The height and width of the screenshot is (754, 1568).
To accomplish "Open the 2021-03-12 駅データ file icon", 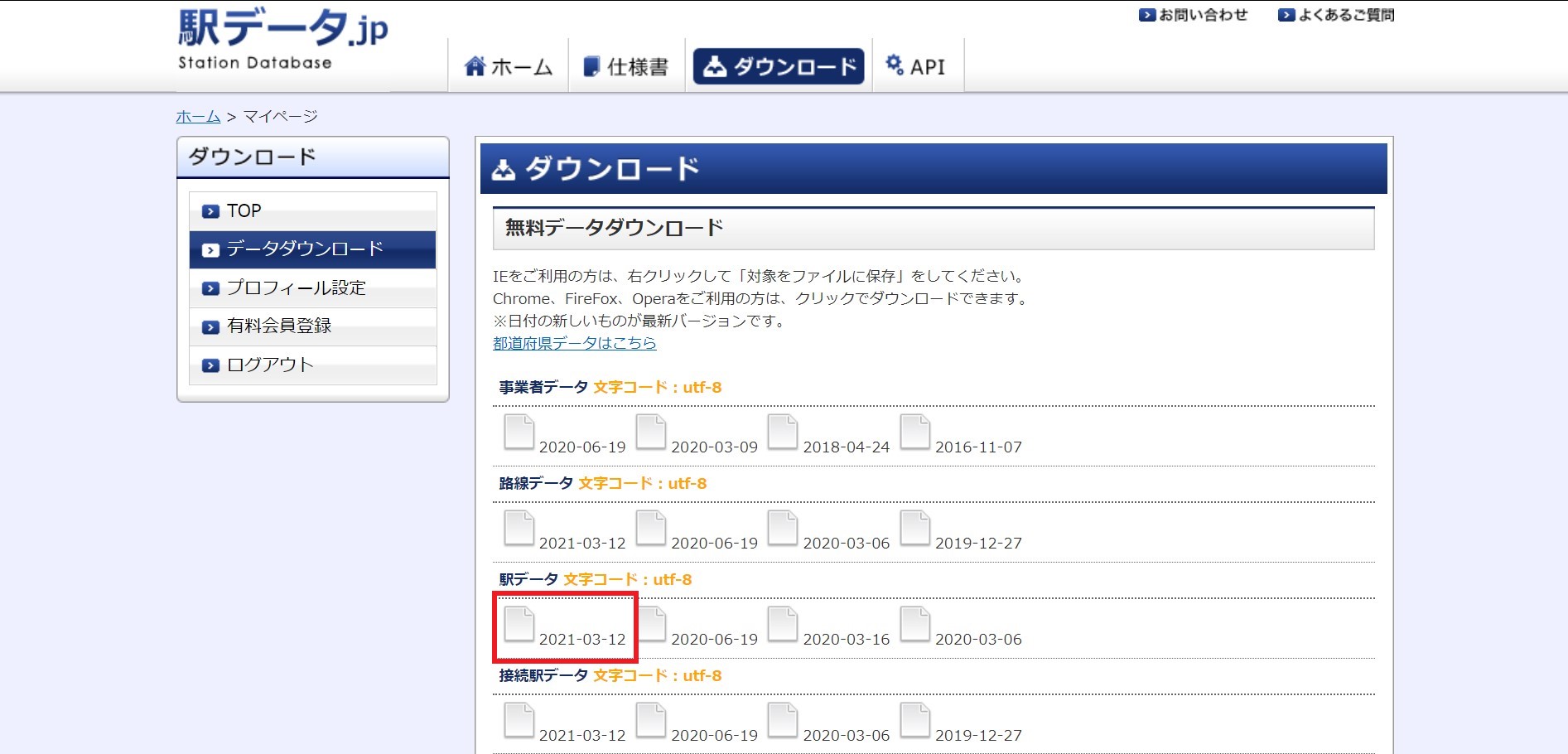I will pos(519,626).
